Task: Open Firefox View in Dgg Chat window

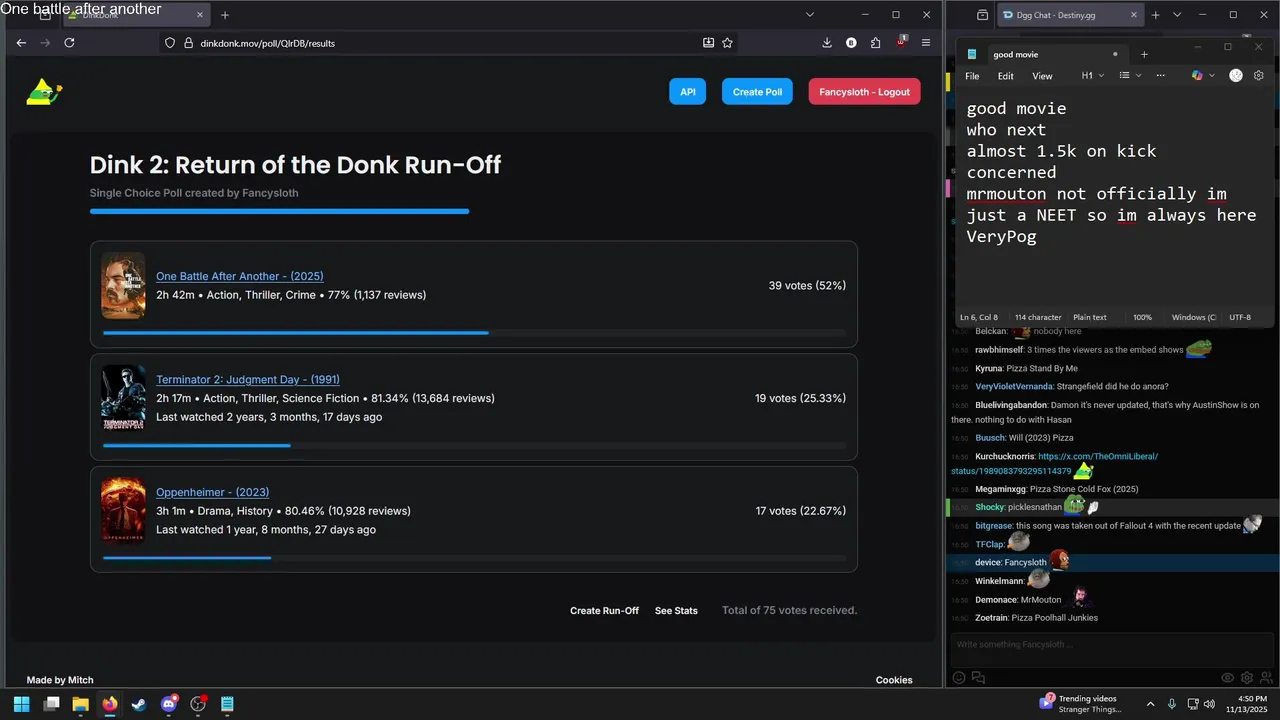Action: 983,15
